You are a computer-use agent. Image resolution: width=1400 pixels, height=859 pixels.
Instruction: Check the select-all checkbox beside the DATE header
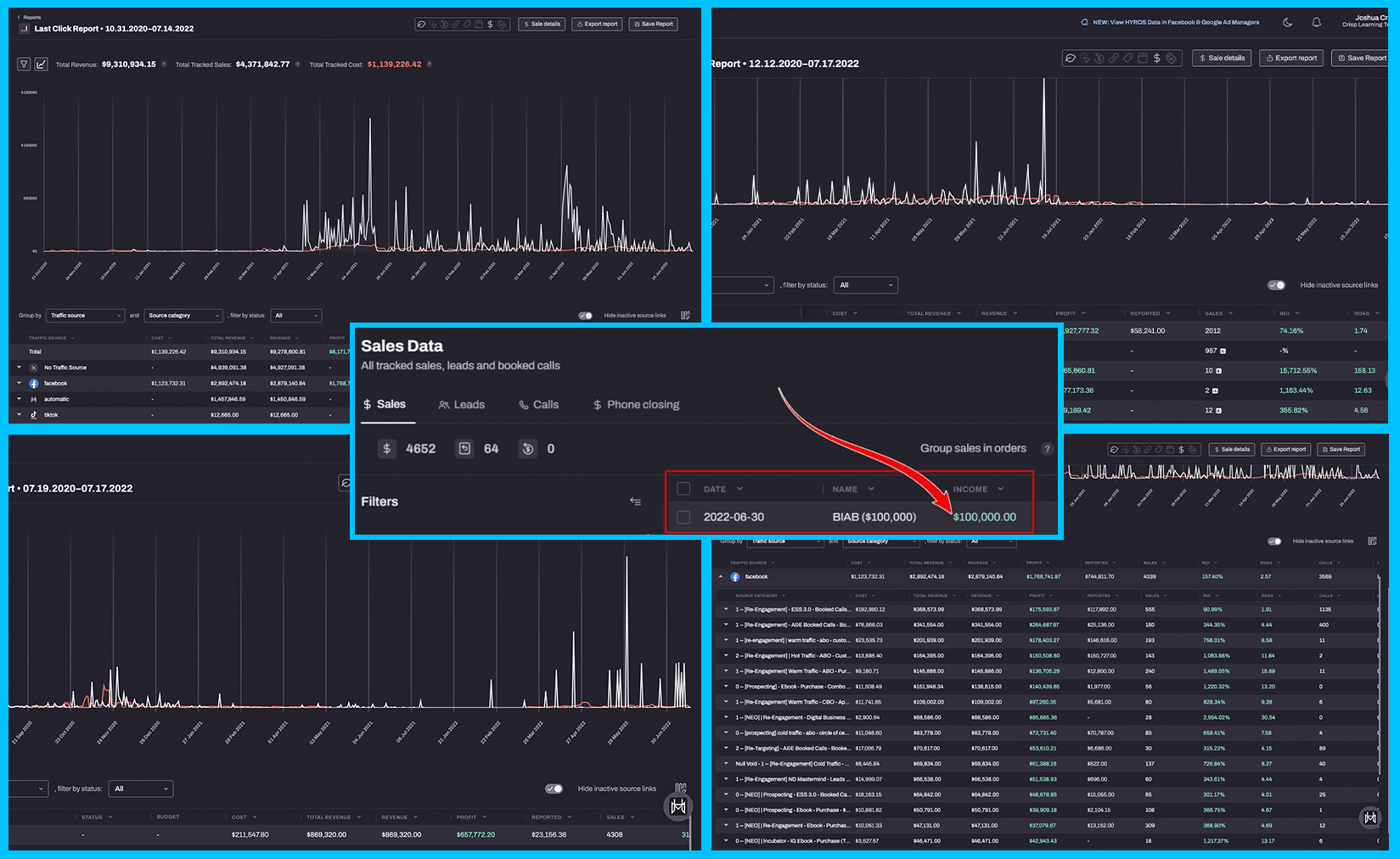[683, 489]
